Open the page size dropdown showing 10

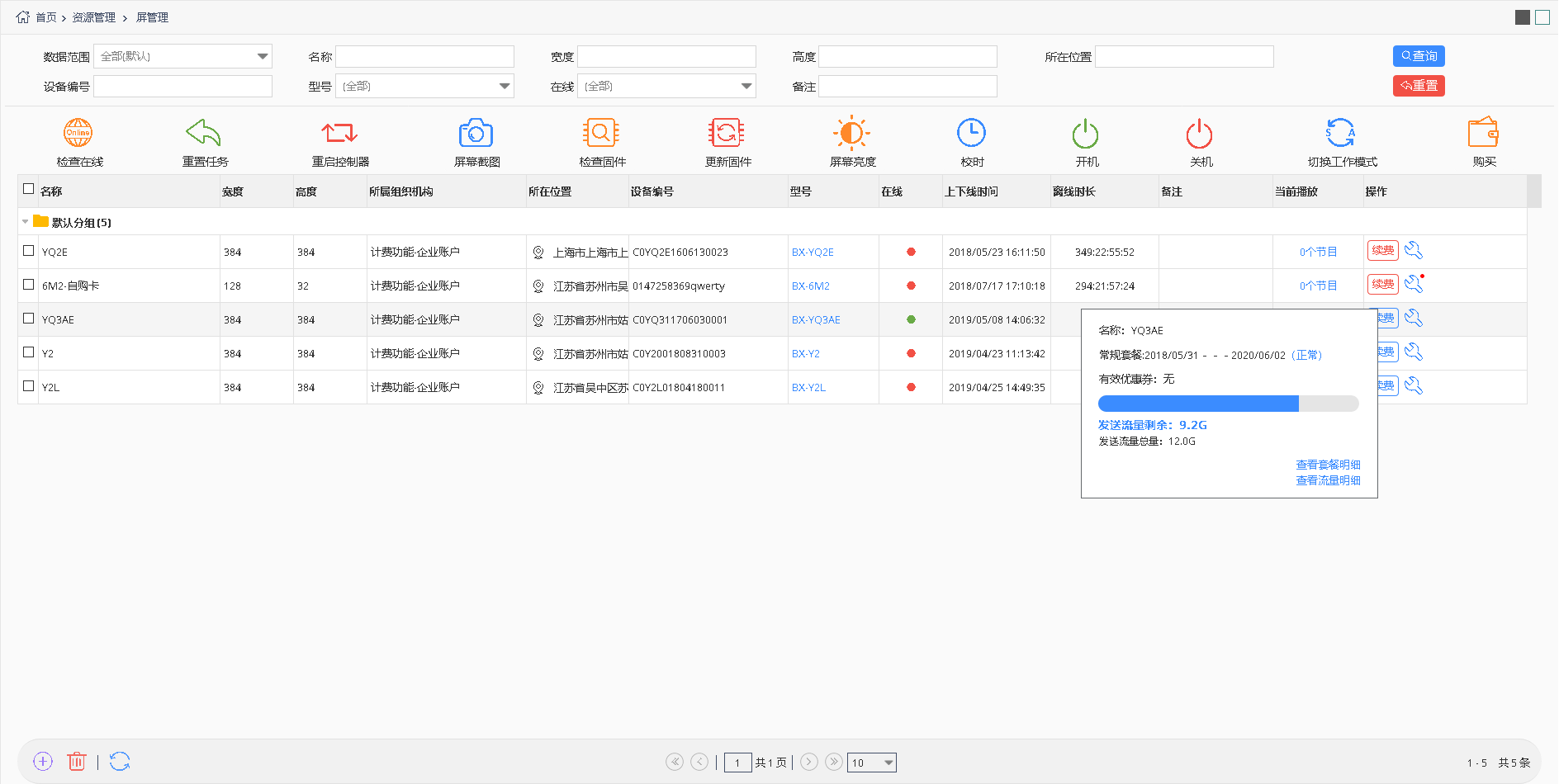coord(872,763)
